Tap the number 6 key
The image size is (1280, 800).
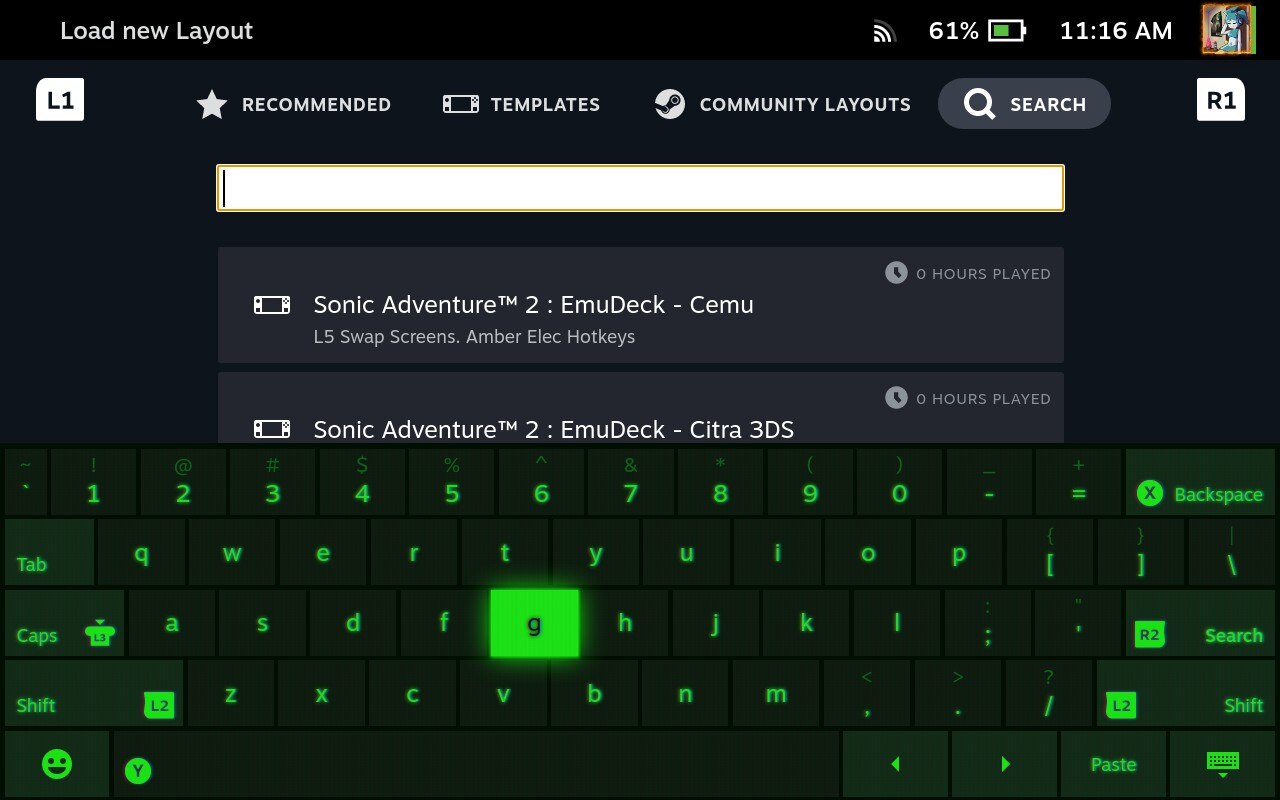[x=541, y=482]
